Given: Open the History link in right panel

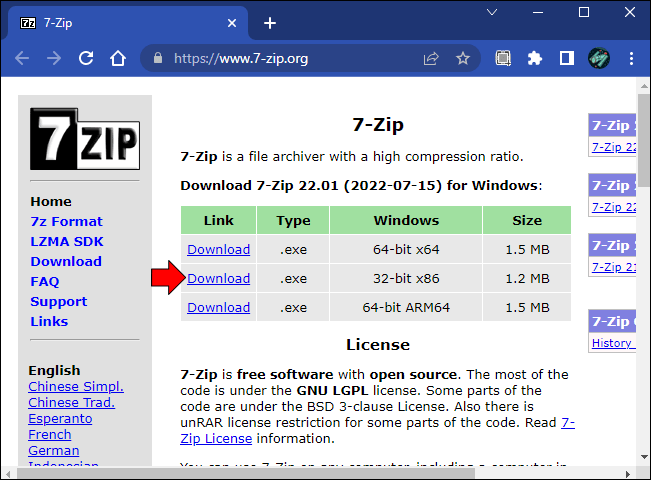Looking at the screenshot, I should (613, 343).
